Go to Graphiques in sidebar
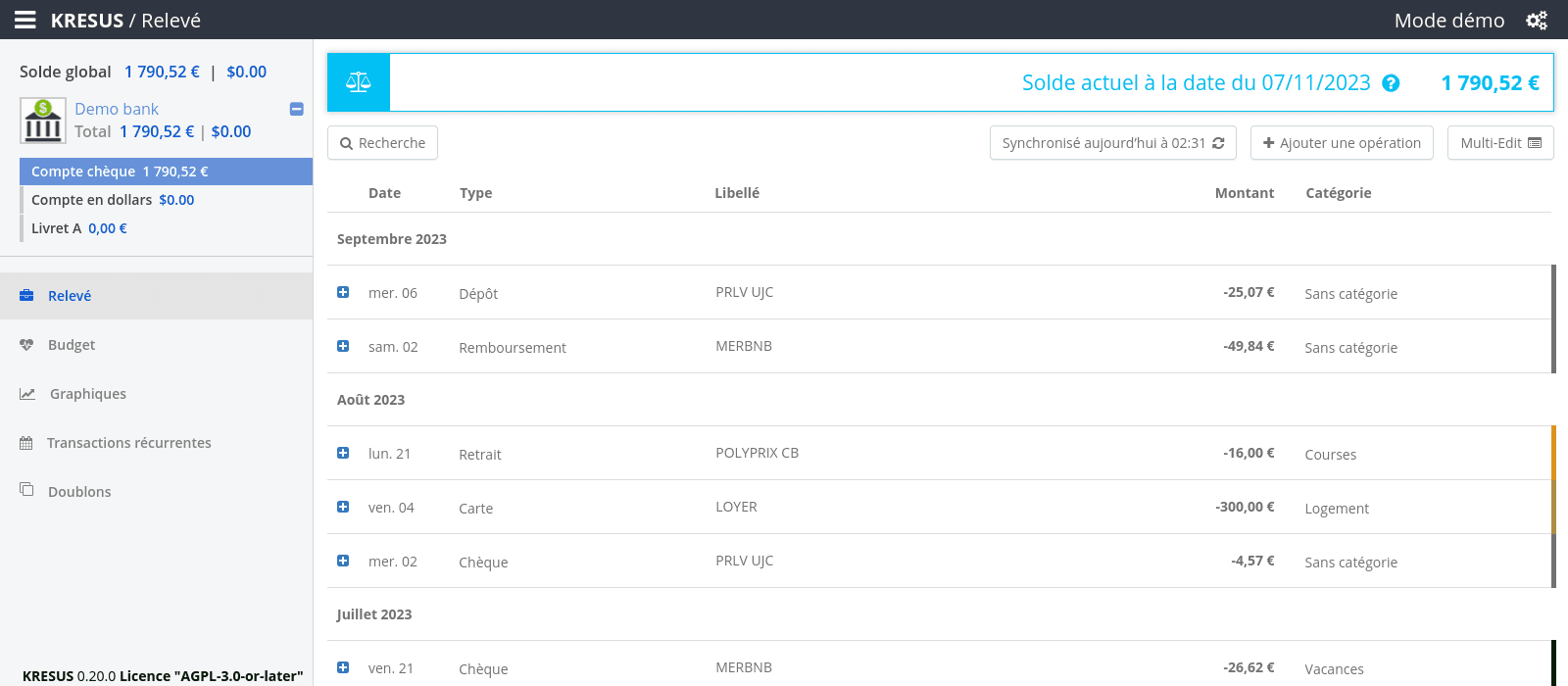The width and height of the screenshot is (1568, 686). (x=87, y=394)
